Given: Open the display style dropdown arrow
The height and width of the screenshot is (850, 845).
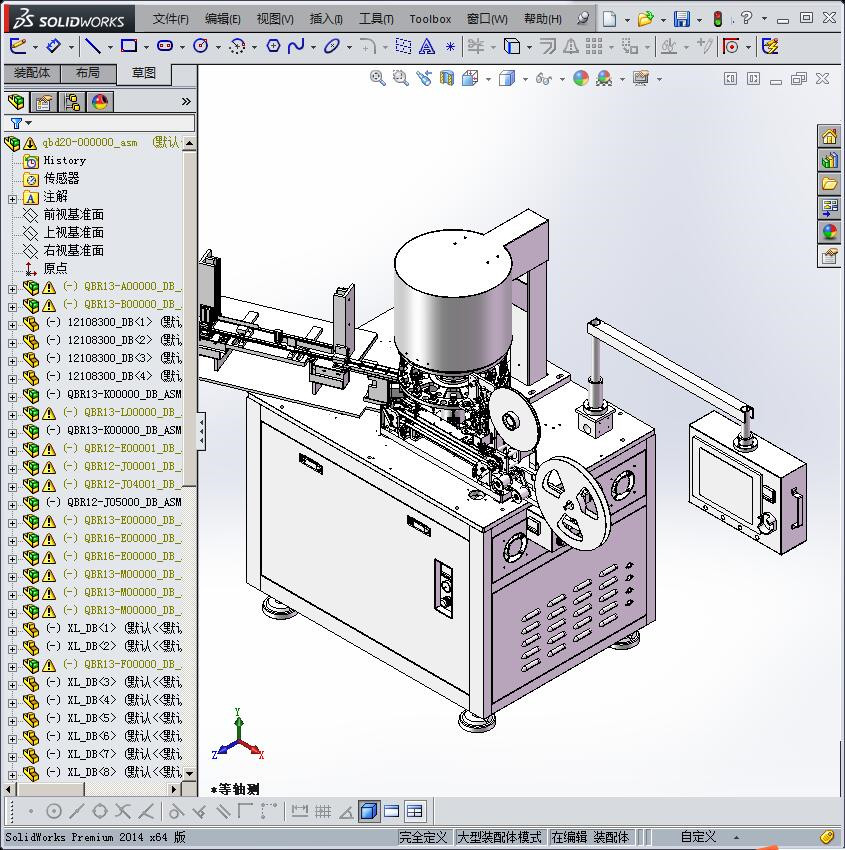Looking at the screenshot, I should pos(526,79).
